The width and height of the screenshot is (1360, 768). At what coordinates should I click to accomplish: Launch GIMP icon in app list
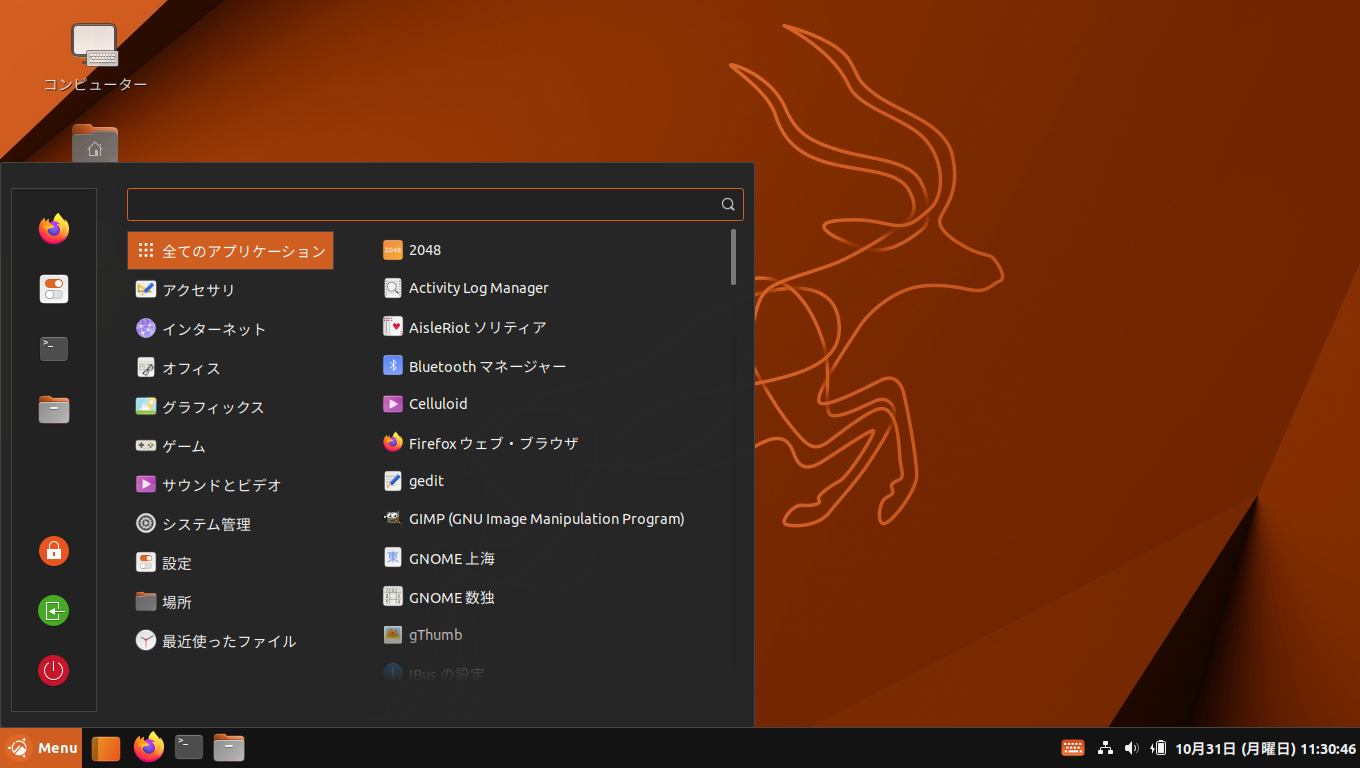pos(393,519)
